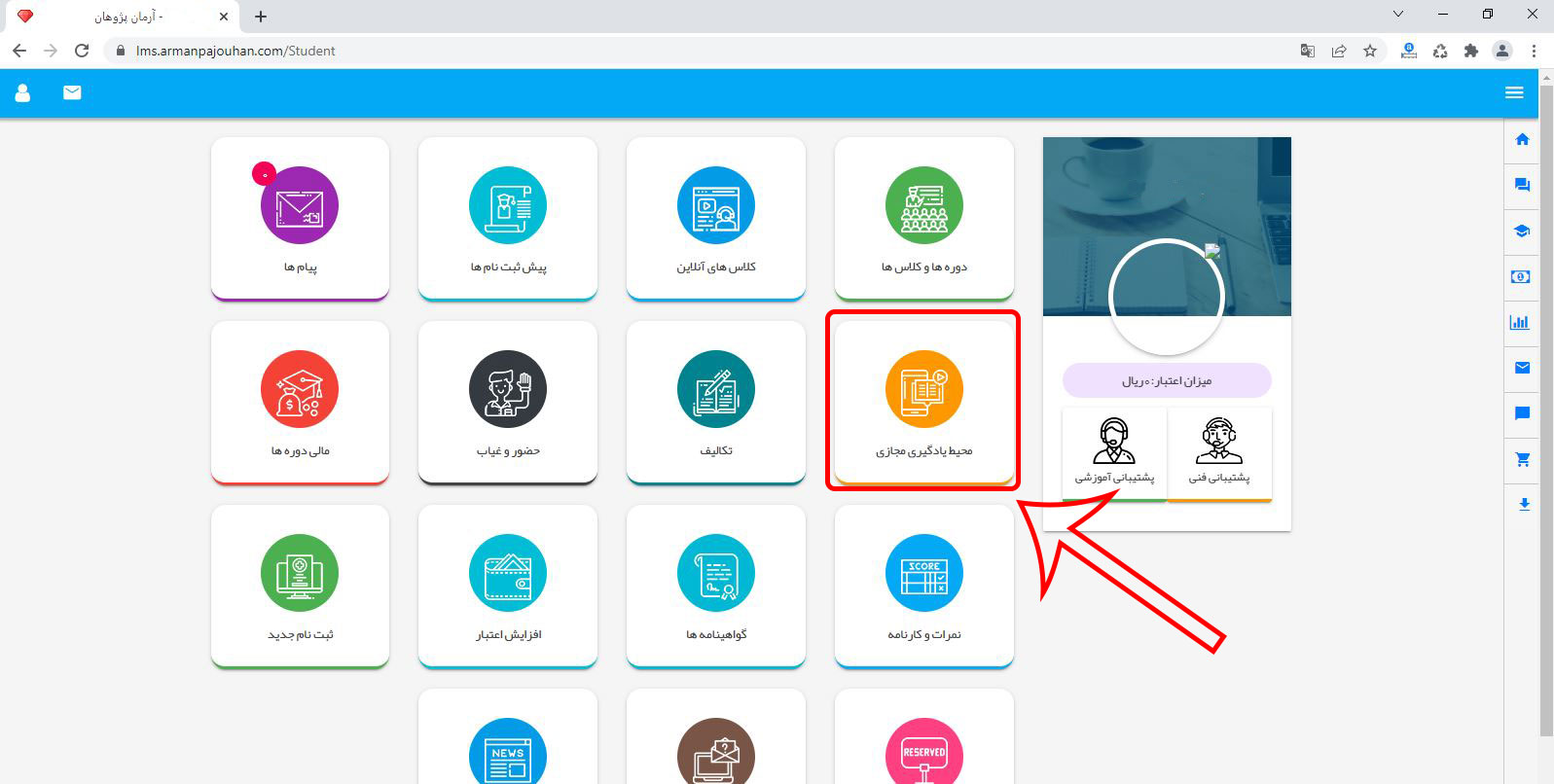Open the Messages (پیام ها) tile
Image resolution: width=1554 pixels, height=784 pixels.
coord(300,218)
